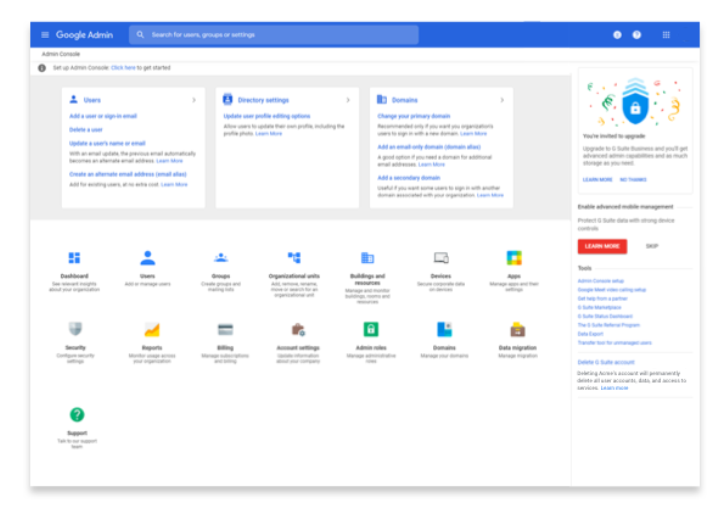Viewport: 728px width, 527px height.
Task: Open the Billing card icon
Action: tap(225, 329)
